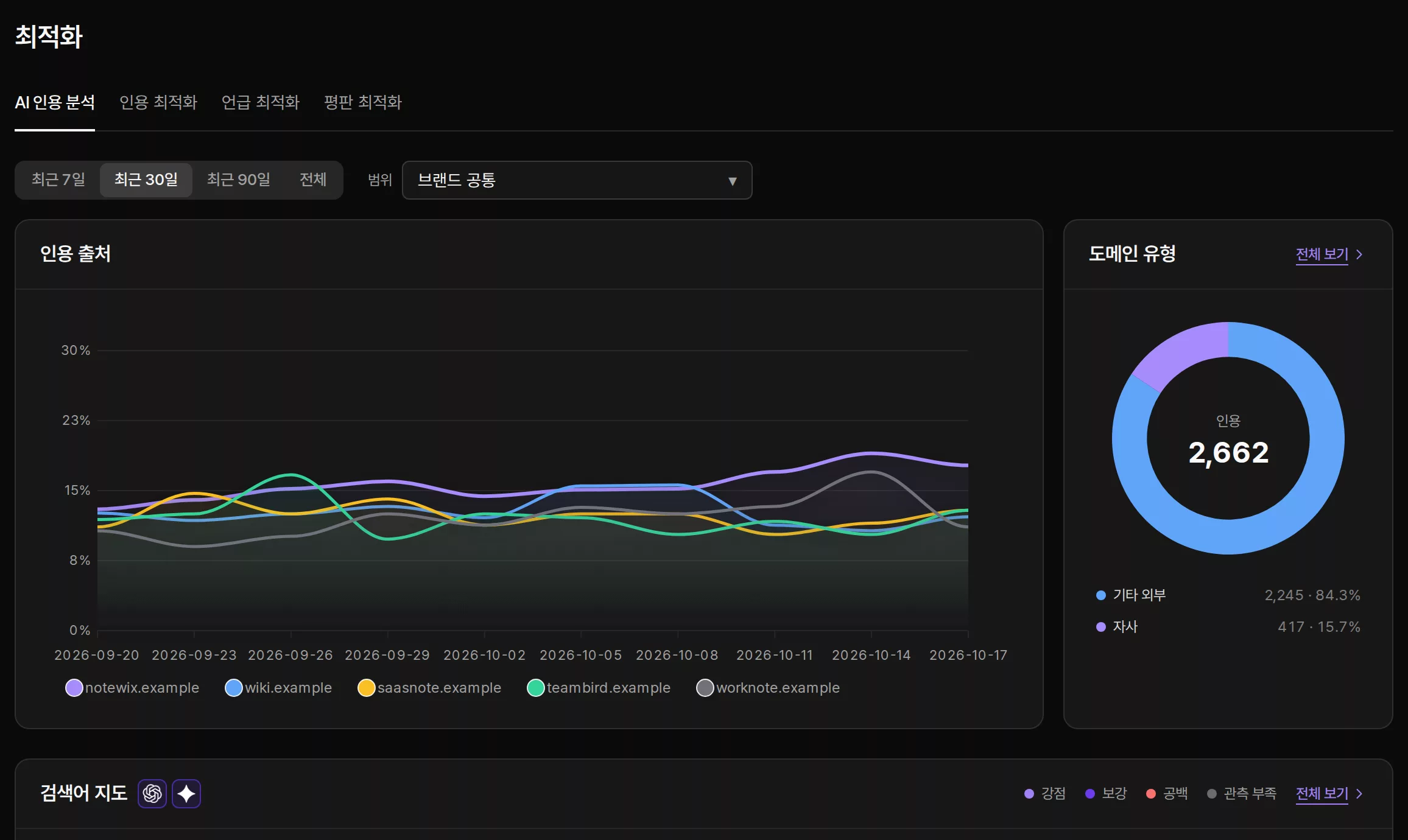Viewport: 1408px width, 840px height.
Task: Switch to AI 인용 분석 tab
Action: [55, 102]
